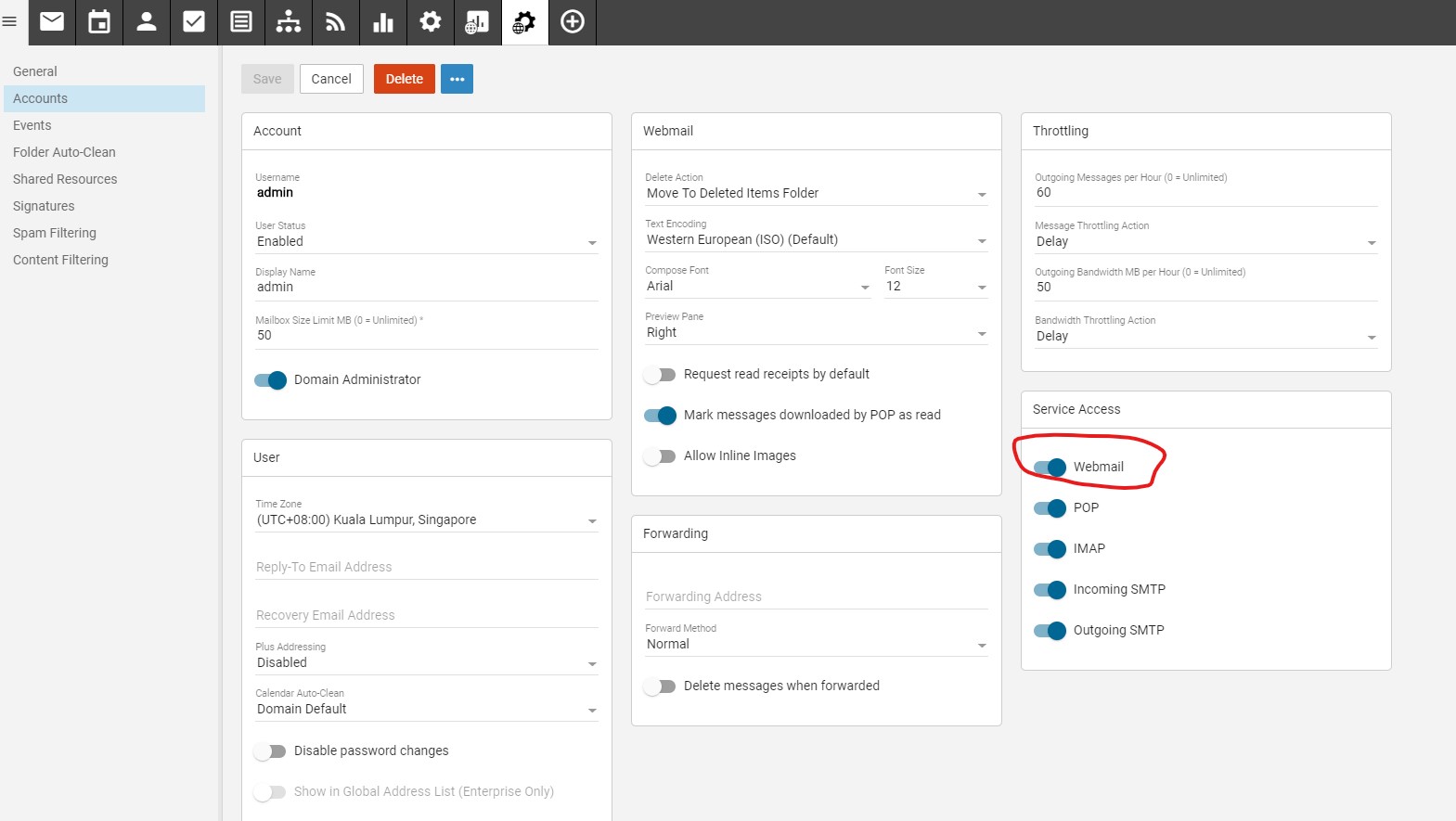Open the Text Encoding dropdown
Screen dimensions: 1456x821
coord(817,239)
